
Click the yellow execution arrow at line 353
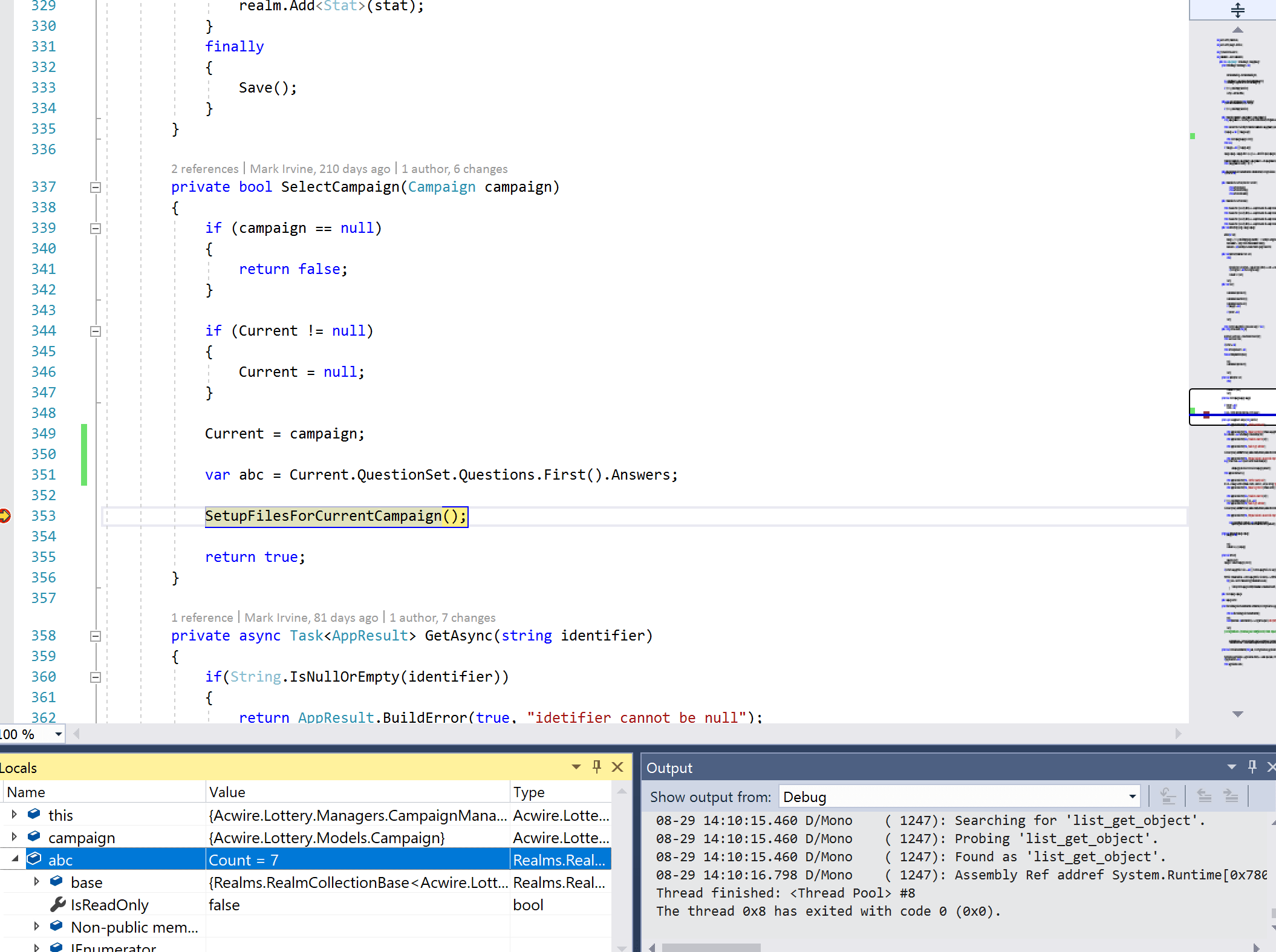[5, 516]
